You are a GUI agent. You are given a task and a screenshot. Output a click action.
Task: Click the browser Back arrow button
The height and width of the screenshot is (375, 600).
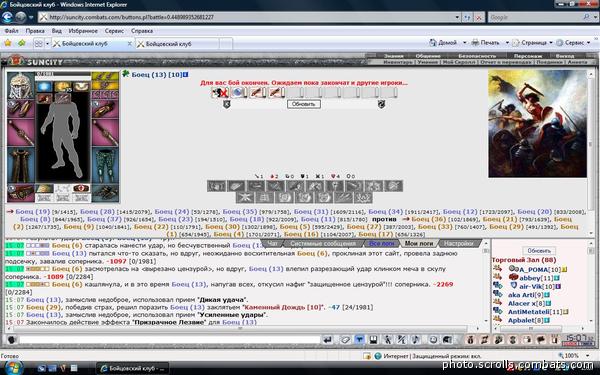[x=7, y=17]
